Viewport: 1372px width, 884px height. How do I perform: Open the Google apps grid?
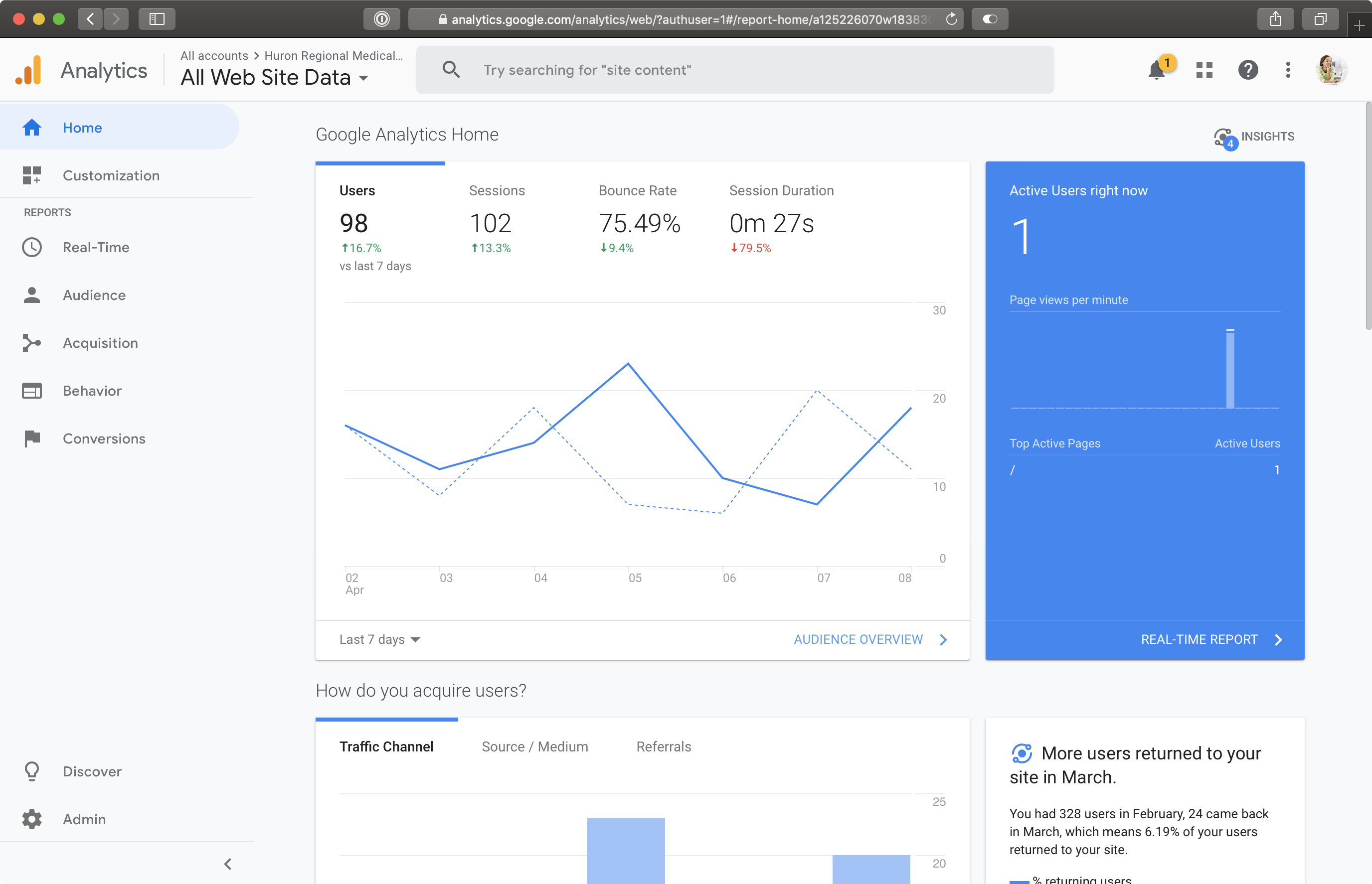pos(1204,70)
